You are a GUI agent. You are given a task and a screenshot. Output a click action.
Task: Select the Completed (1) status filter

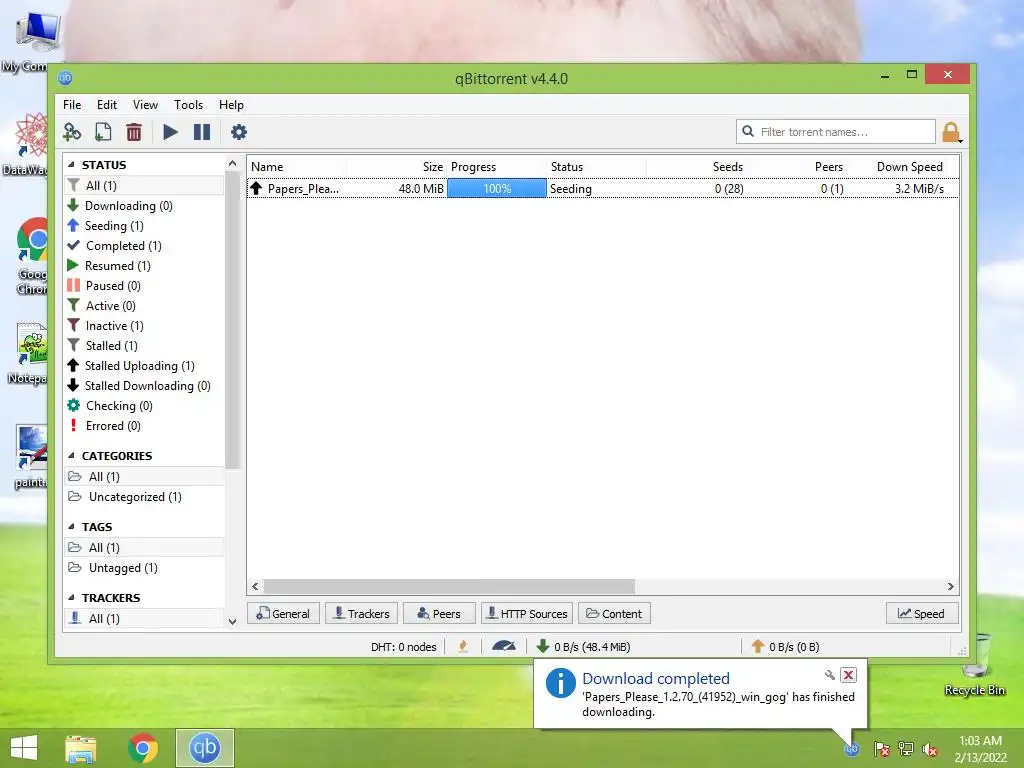point(144,246)
